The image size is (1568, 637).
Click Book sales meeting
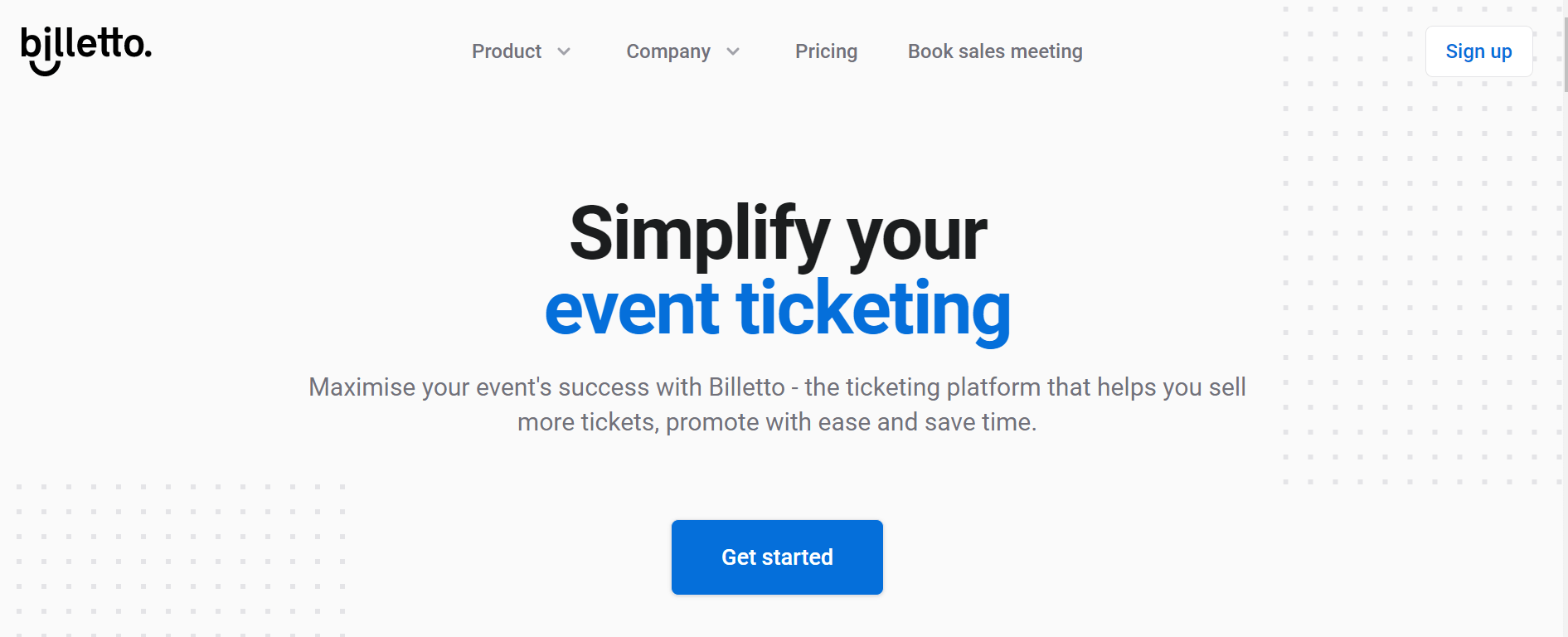point(994,51)
